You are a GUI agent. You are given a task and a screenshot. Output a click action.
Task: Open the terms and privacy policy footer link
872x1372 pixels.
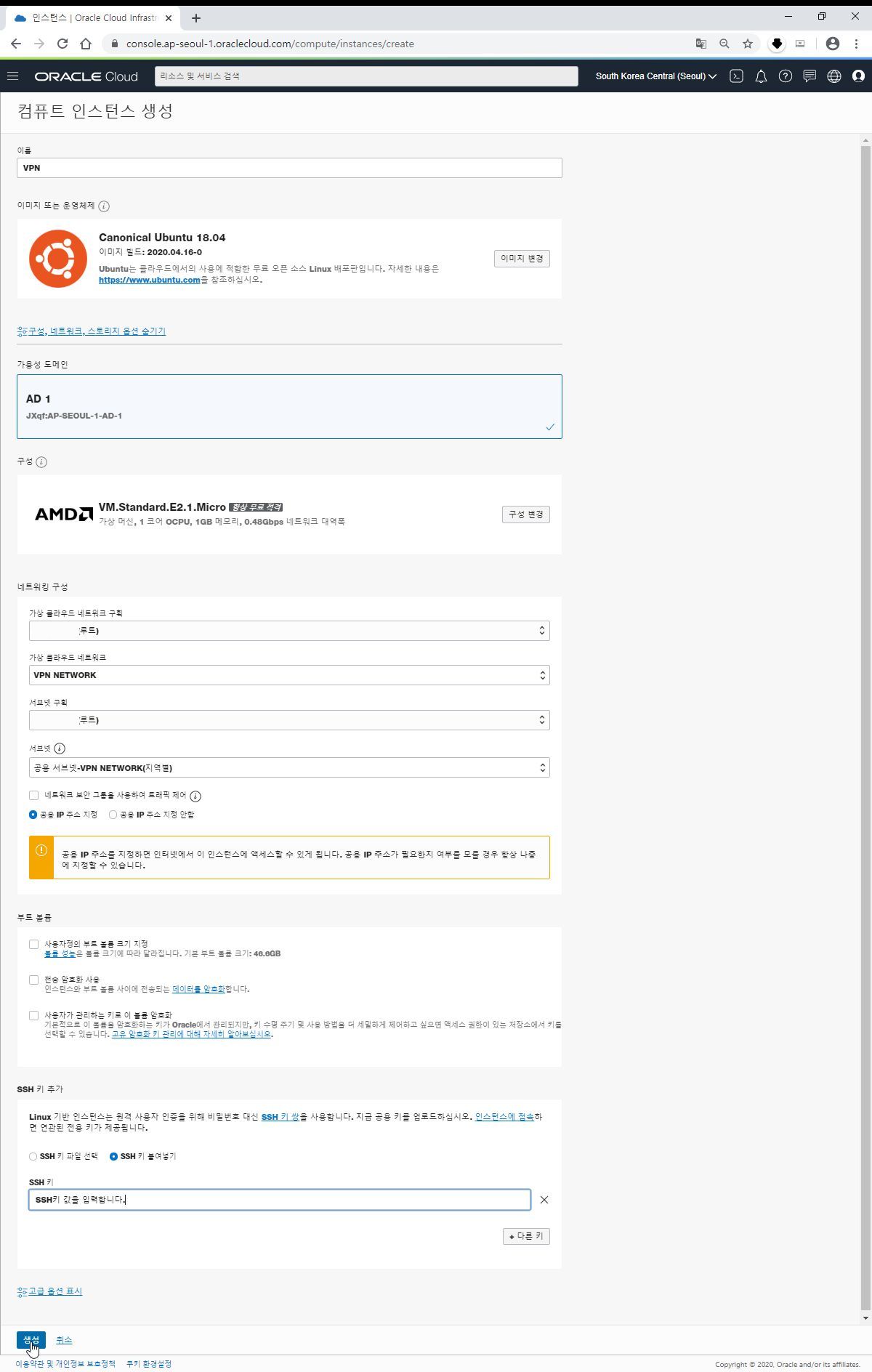(x=65, y=1364)
